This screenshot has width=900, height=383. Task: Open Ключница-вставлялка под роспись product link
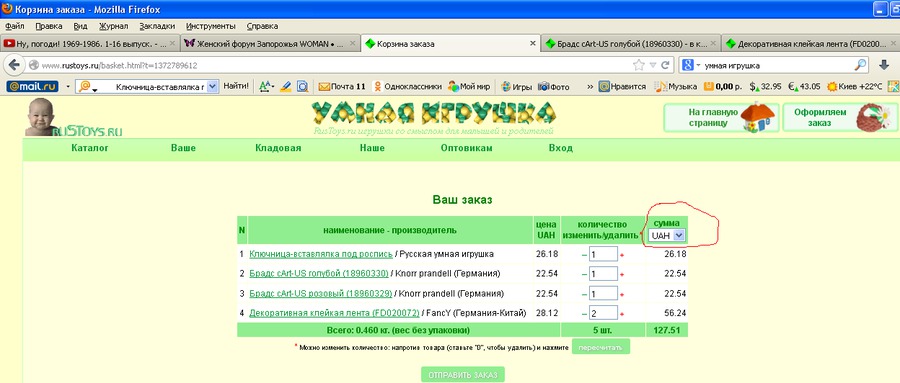321,254
